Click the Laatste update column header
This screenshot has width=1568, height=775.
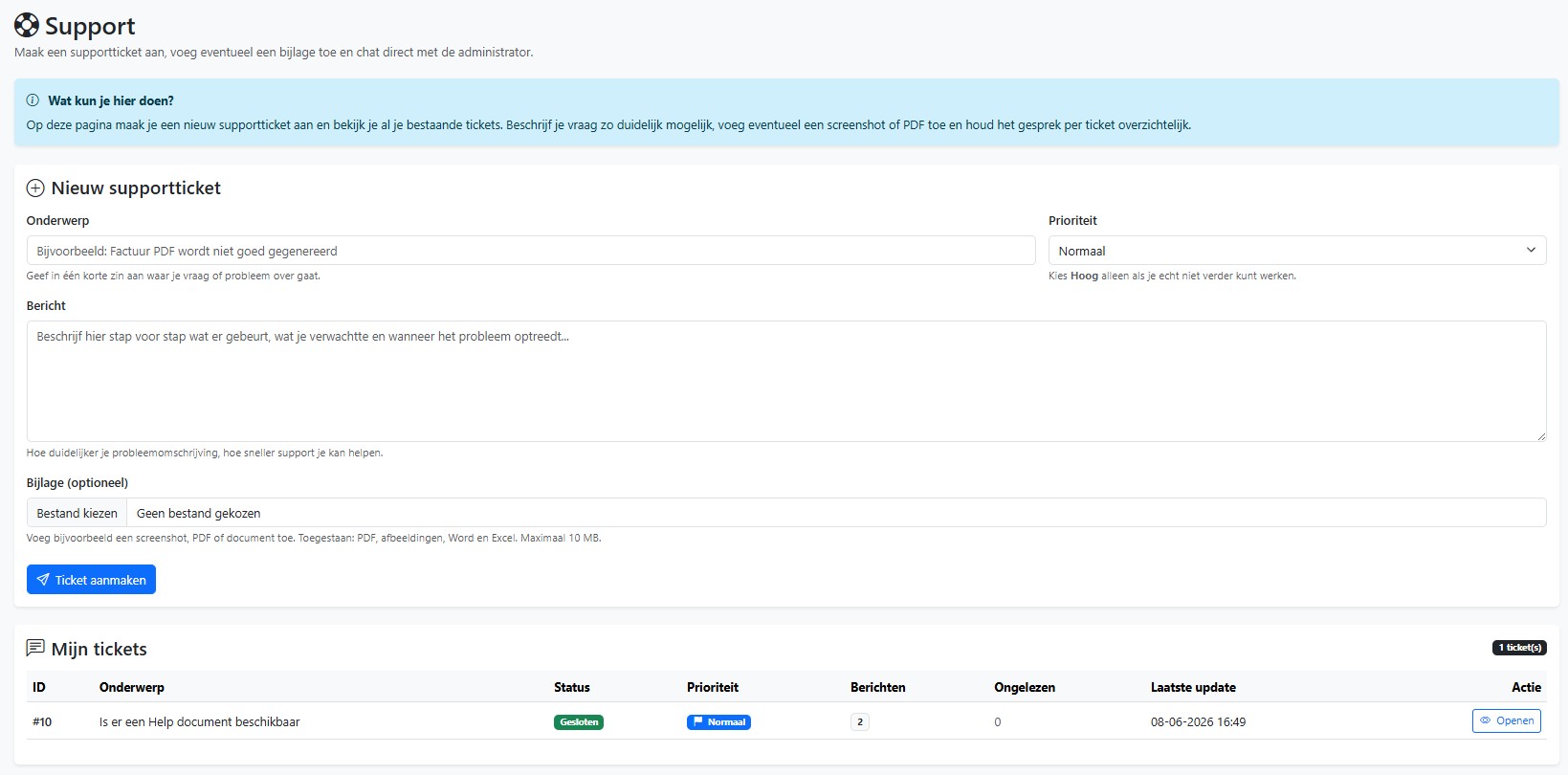tap(1193, 687)
